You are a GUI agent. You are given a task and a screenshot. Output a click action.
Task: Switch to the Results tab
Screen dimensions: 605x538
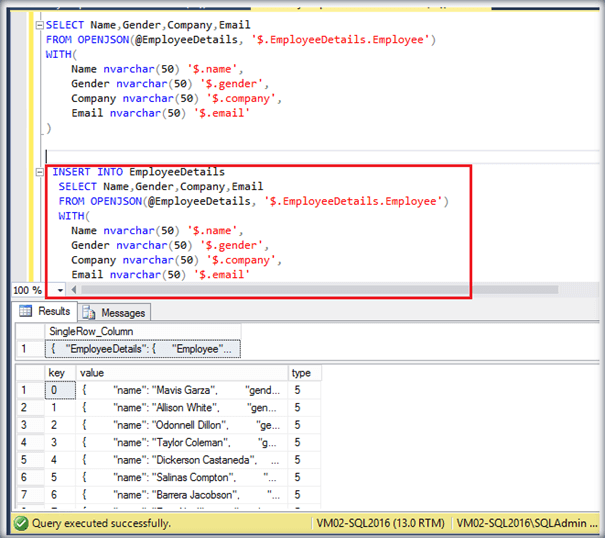pos(45,311)
